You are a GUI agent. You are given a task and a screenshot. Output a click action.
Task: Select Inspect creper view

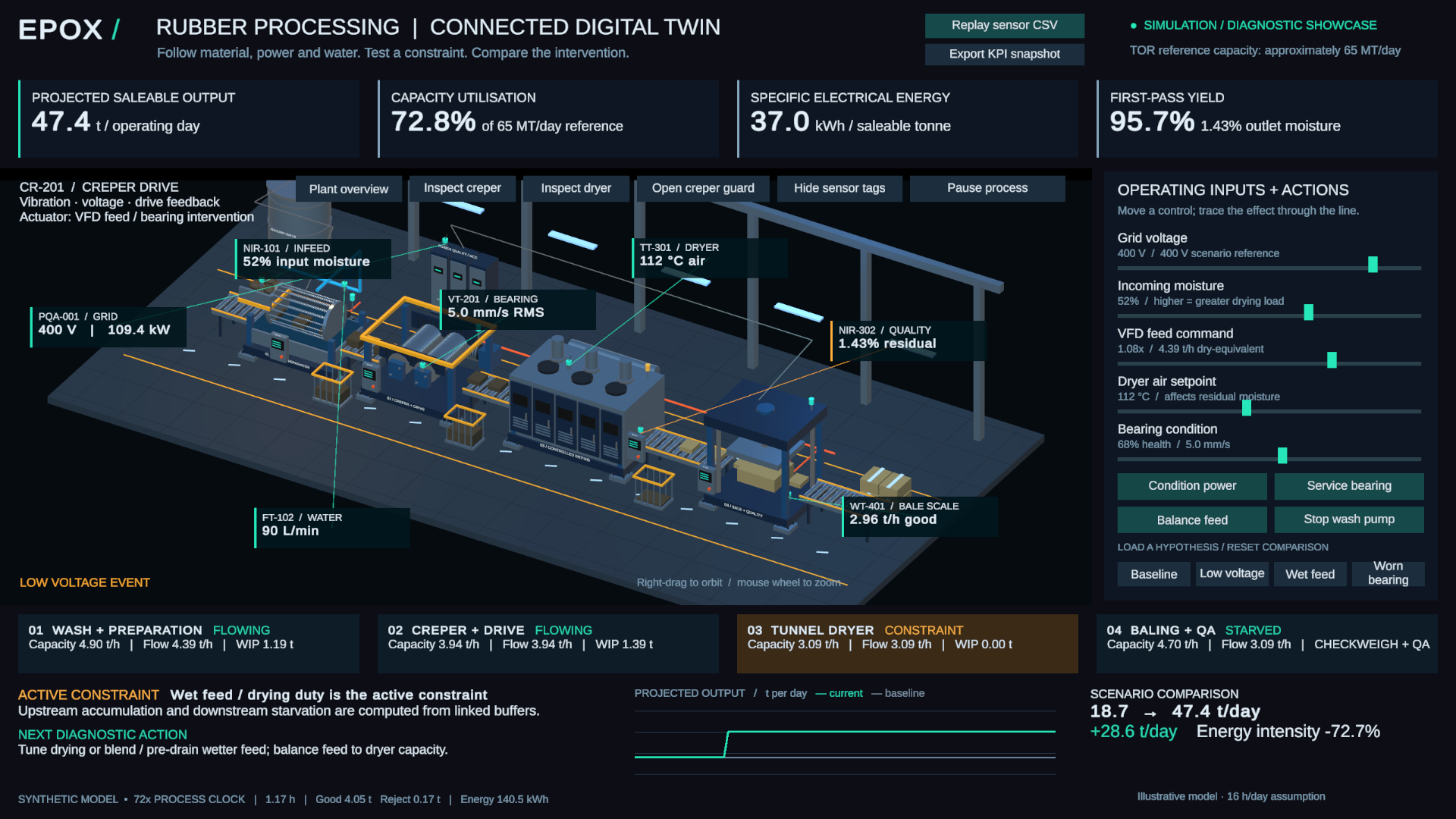coord(462,188)
